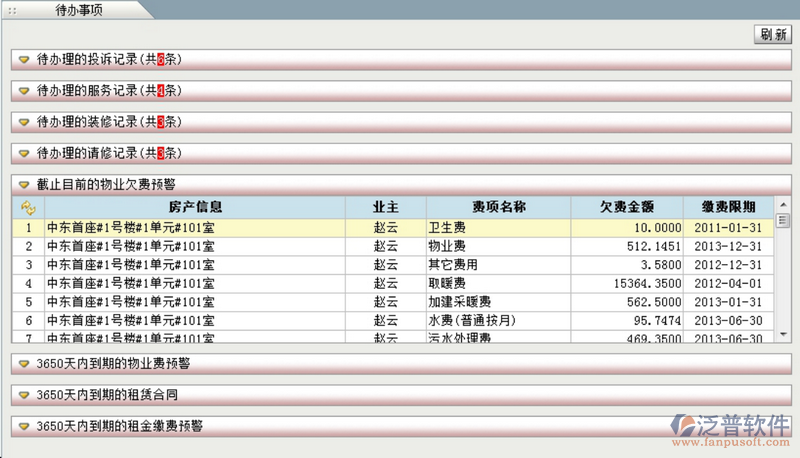Screen dimensions: 800x458
Task: Click the red count in 投诉记录 header
Action: click(161, 60)
